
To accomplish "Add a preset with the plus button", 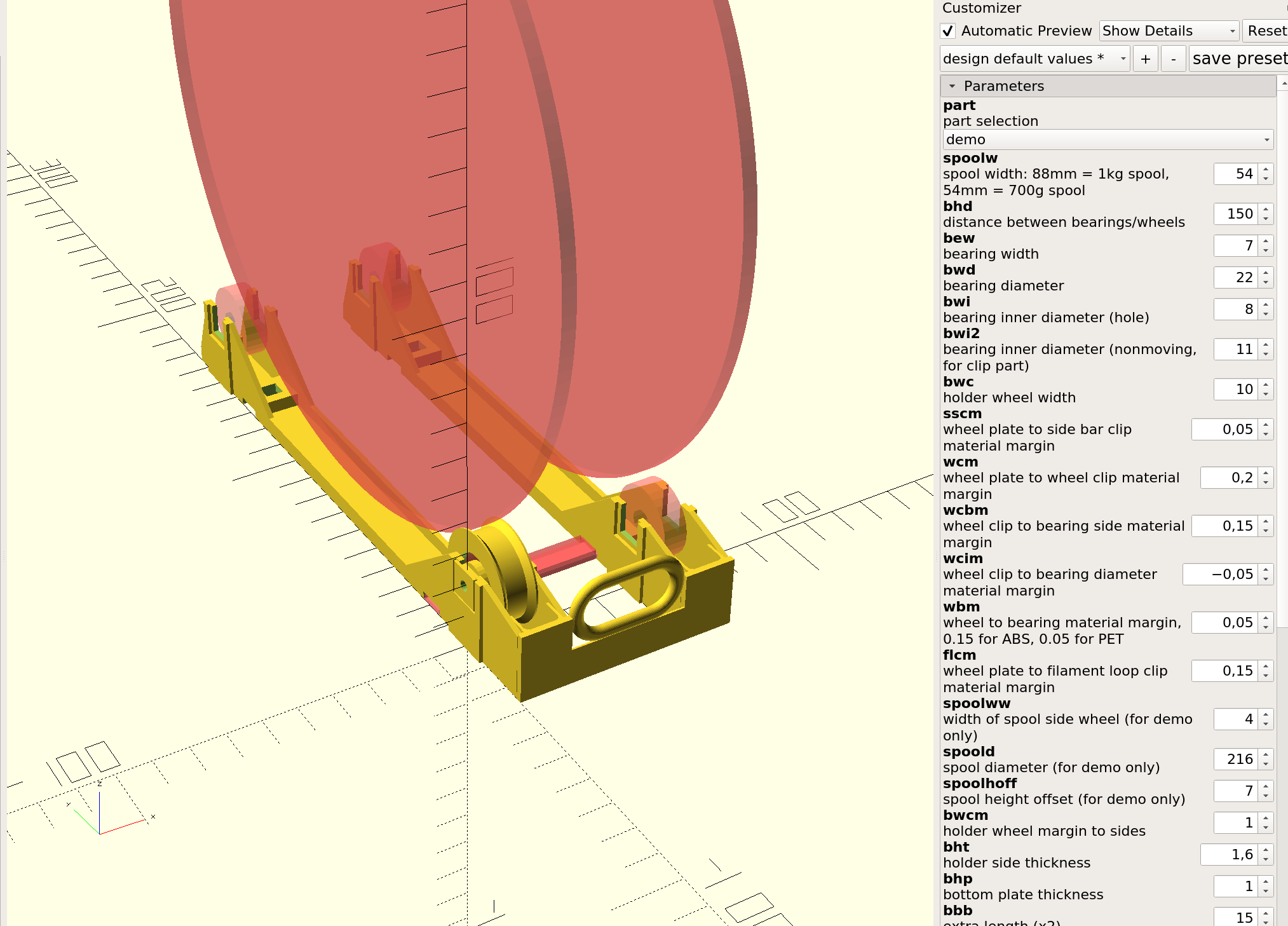I will coord(1146,59).
